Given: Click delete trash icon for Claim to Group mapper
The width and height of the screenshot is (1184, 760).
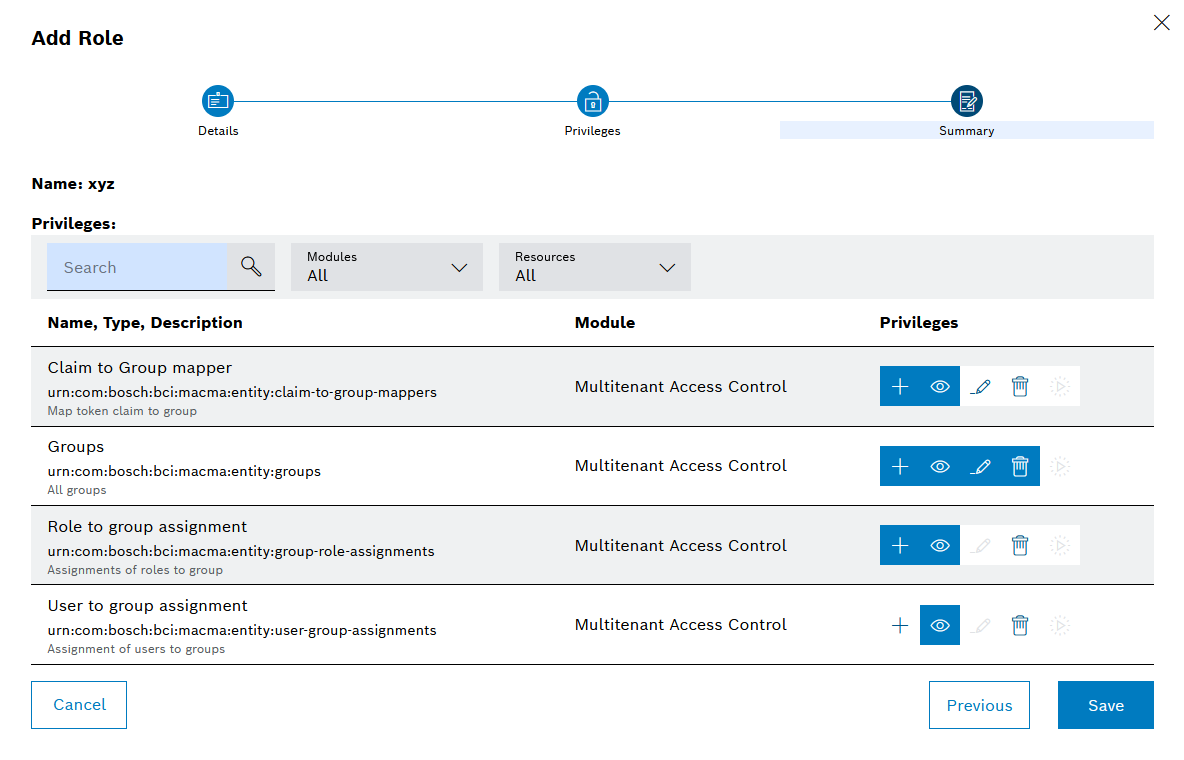Looking at the screenshot, I should [x=1020, y=386].
